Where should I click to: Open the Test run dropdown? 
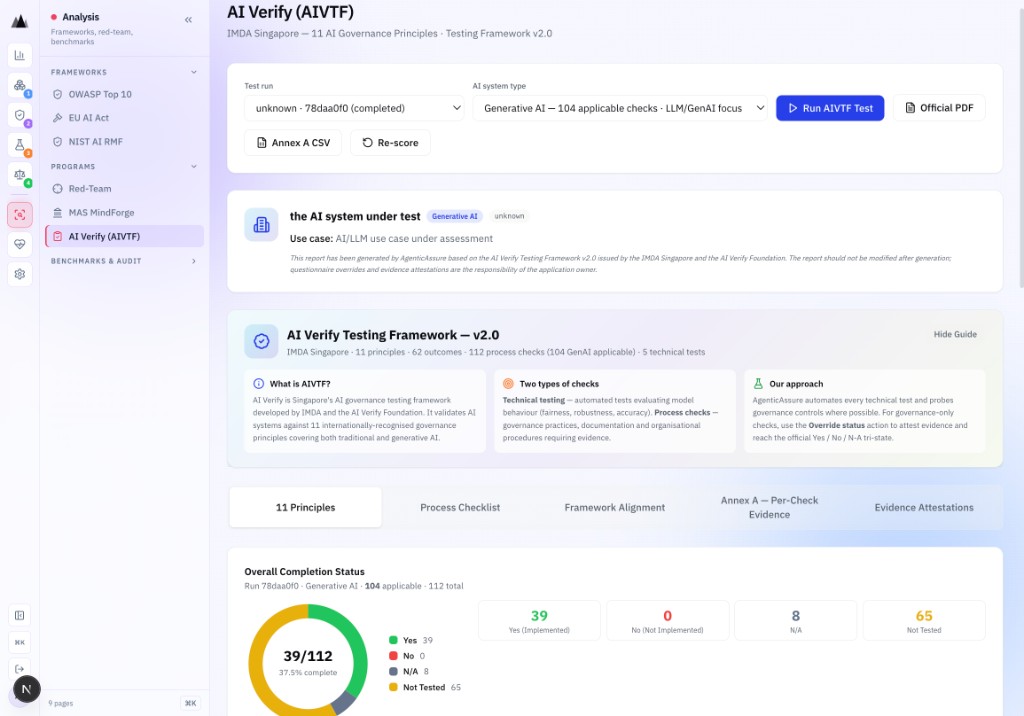click(354, 108)
